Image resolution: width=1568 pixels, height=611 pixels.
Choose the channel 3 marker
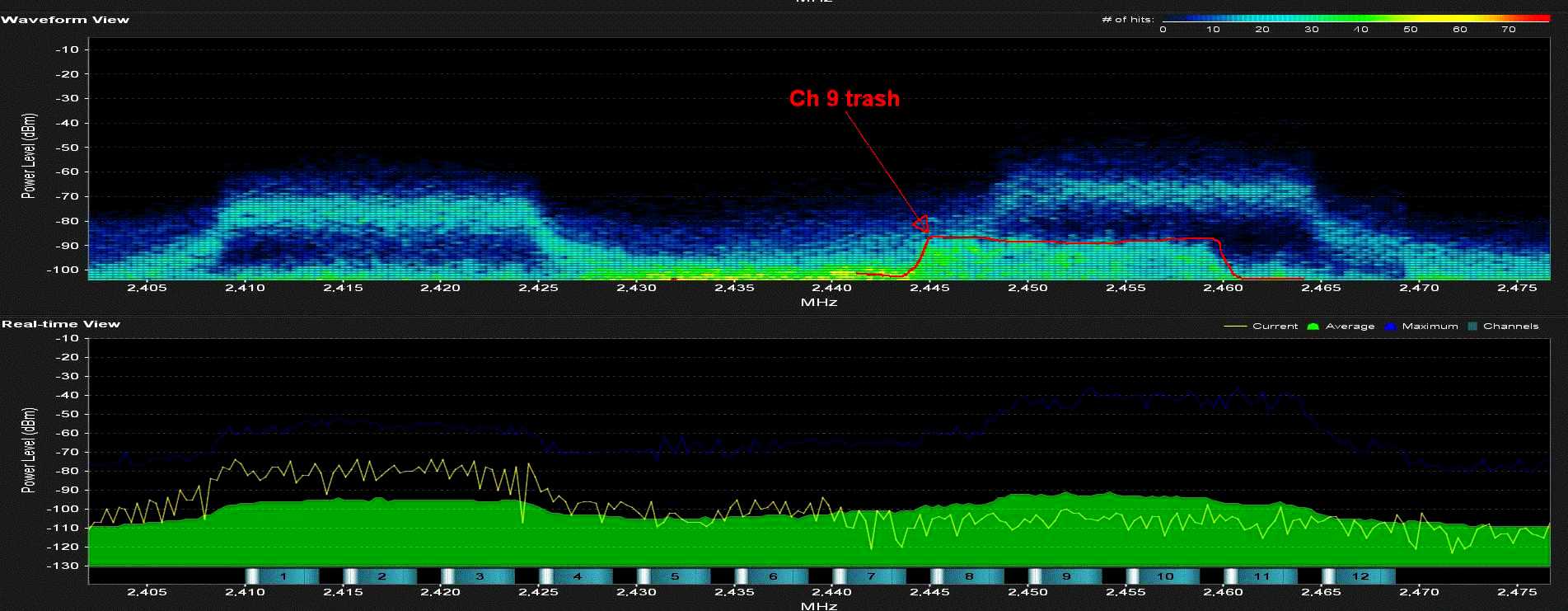[x=478, y=576]
